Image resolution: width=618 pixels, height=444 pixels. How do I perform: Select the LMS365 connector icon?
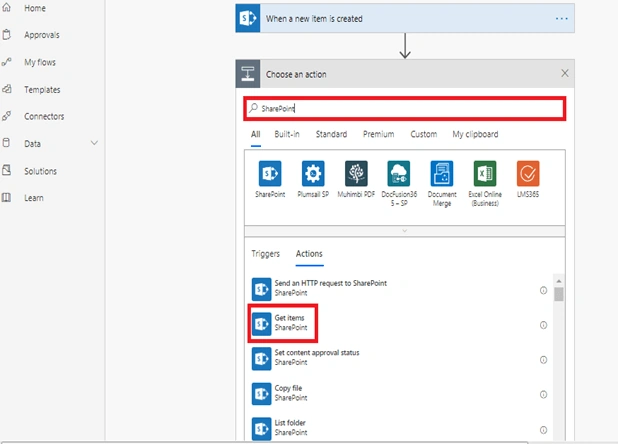528,173
